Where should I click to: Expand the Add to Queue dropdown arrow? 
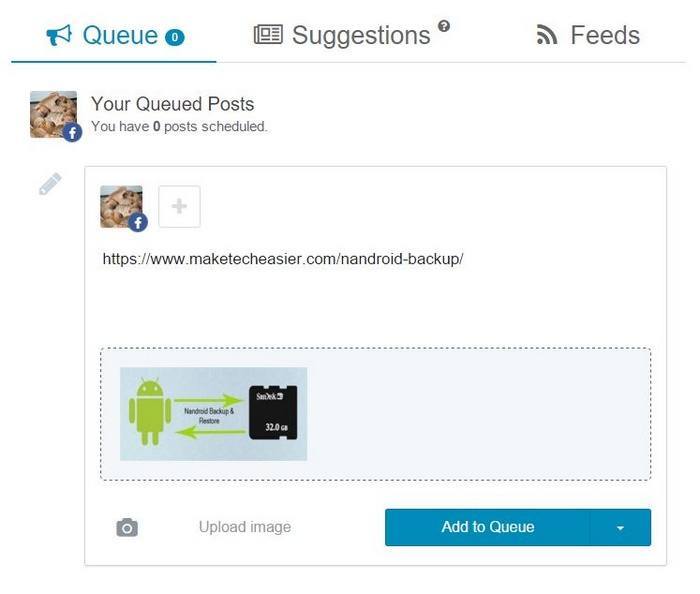coord(620,527)
